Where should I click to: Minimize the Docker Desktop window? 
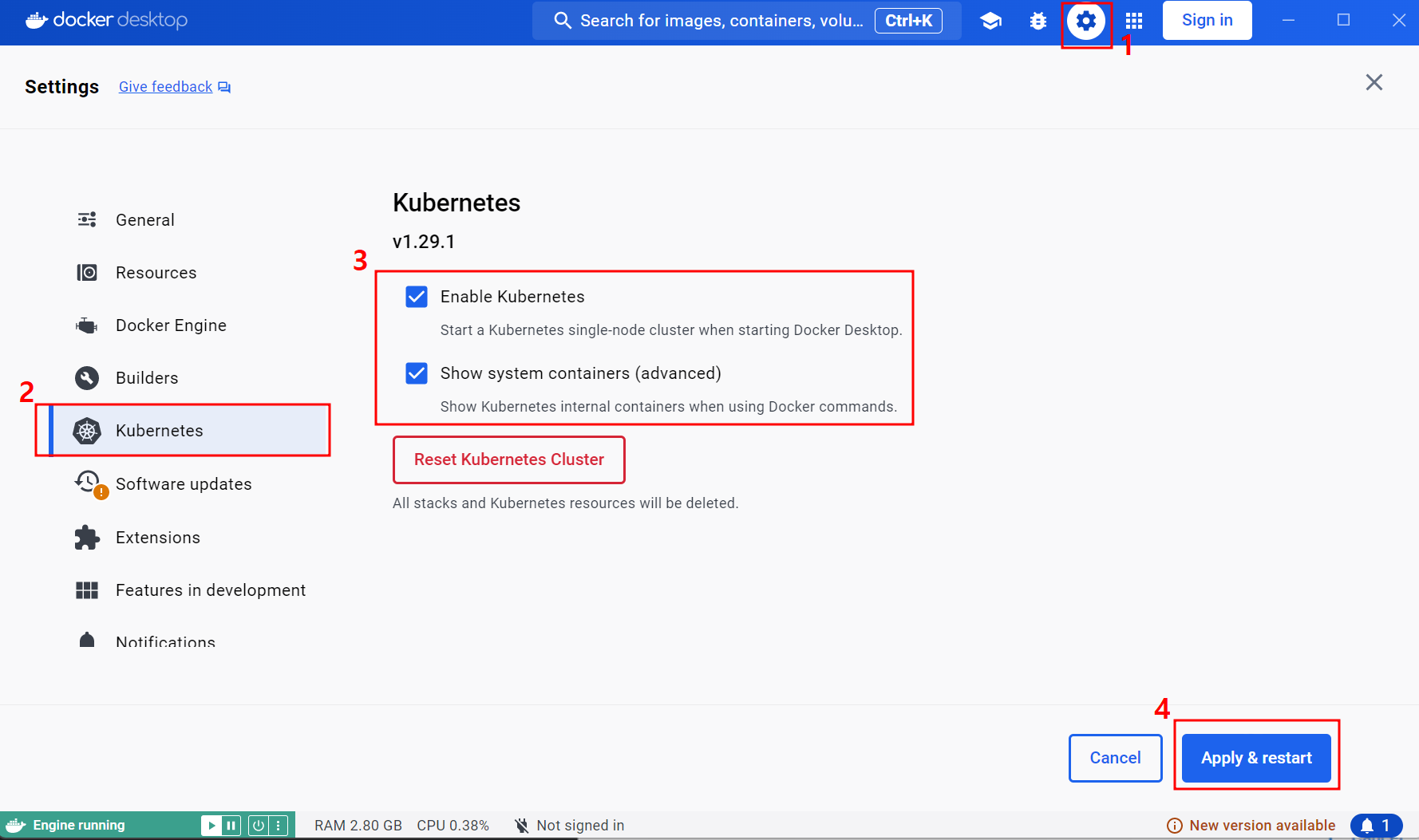point(1288,21)
